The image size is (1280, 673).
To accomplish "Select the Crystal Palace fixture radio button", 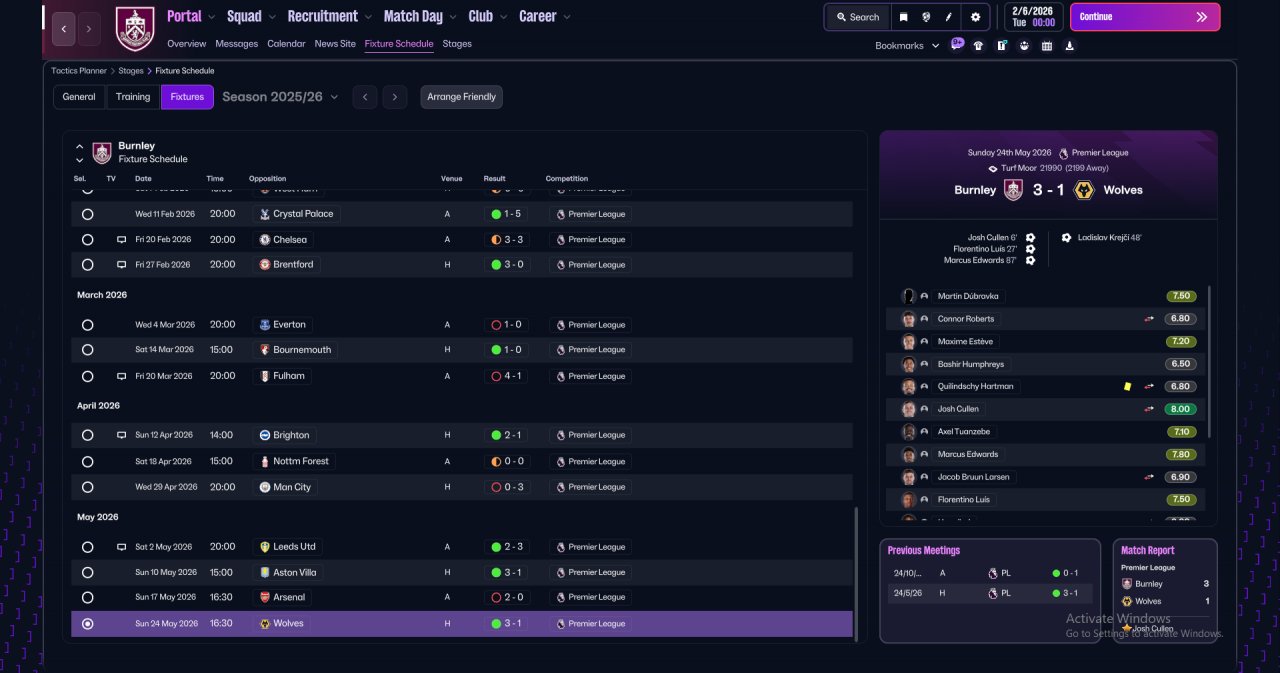I will tap(87, 214).
